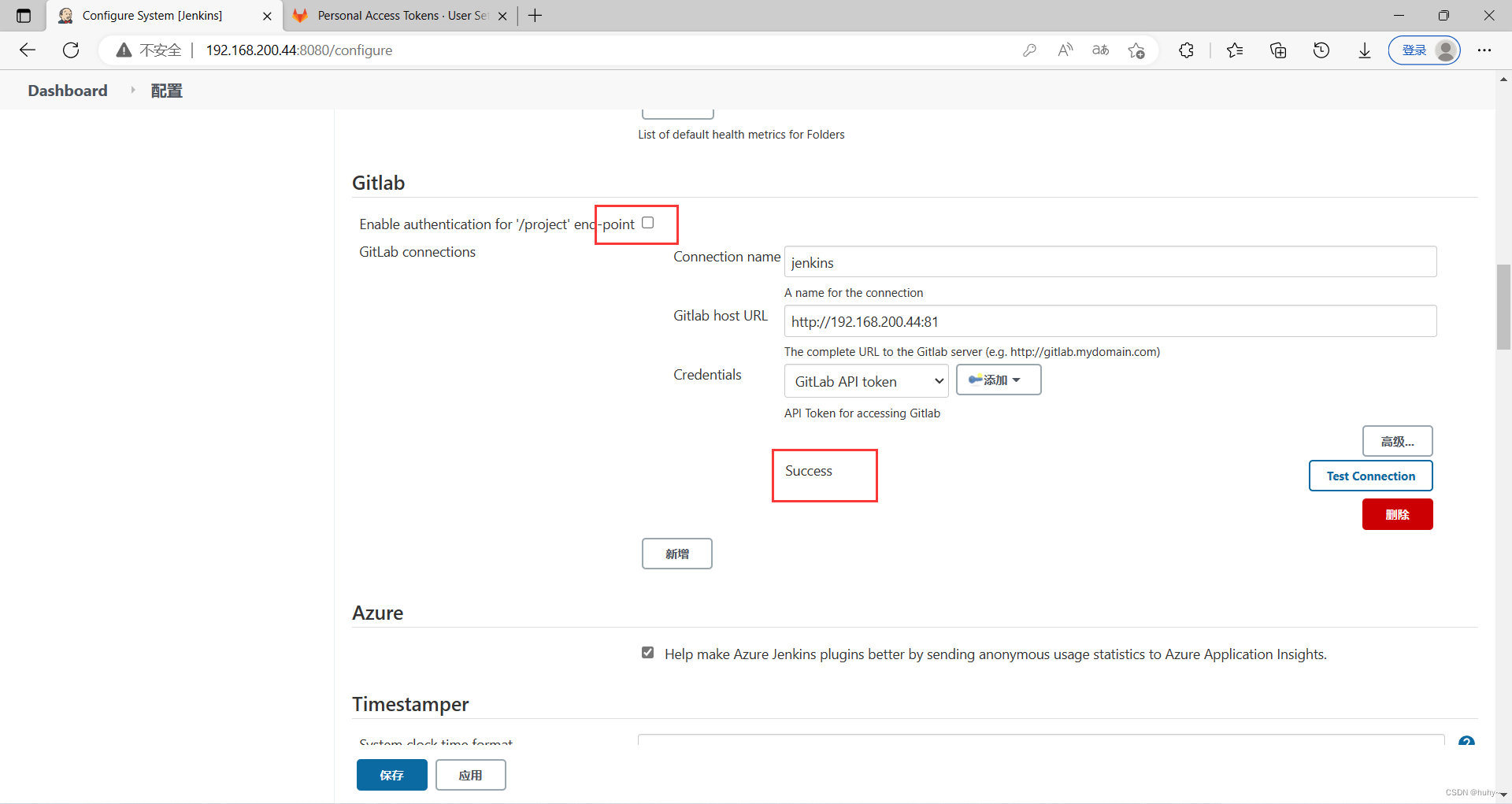Open the 添加 credentials dropdown button
Viewport: 1512px width, 804px height.
999,380
